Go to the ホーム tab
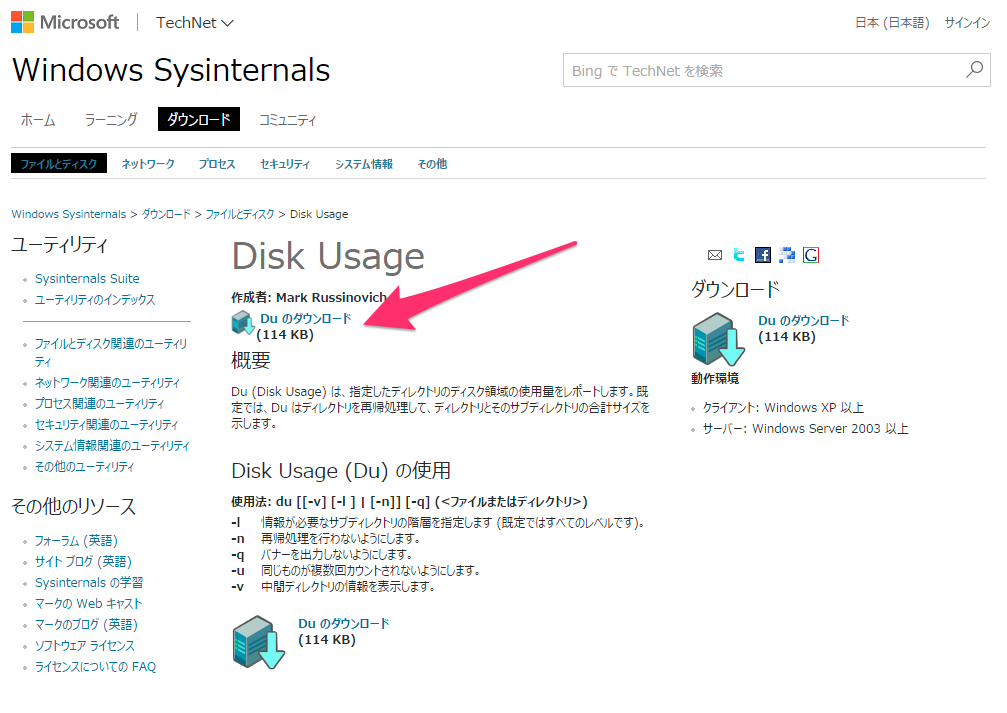The width and height of the screenshot is (1007, 713). (x=38, y=119)
